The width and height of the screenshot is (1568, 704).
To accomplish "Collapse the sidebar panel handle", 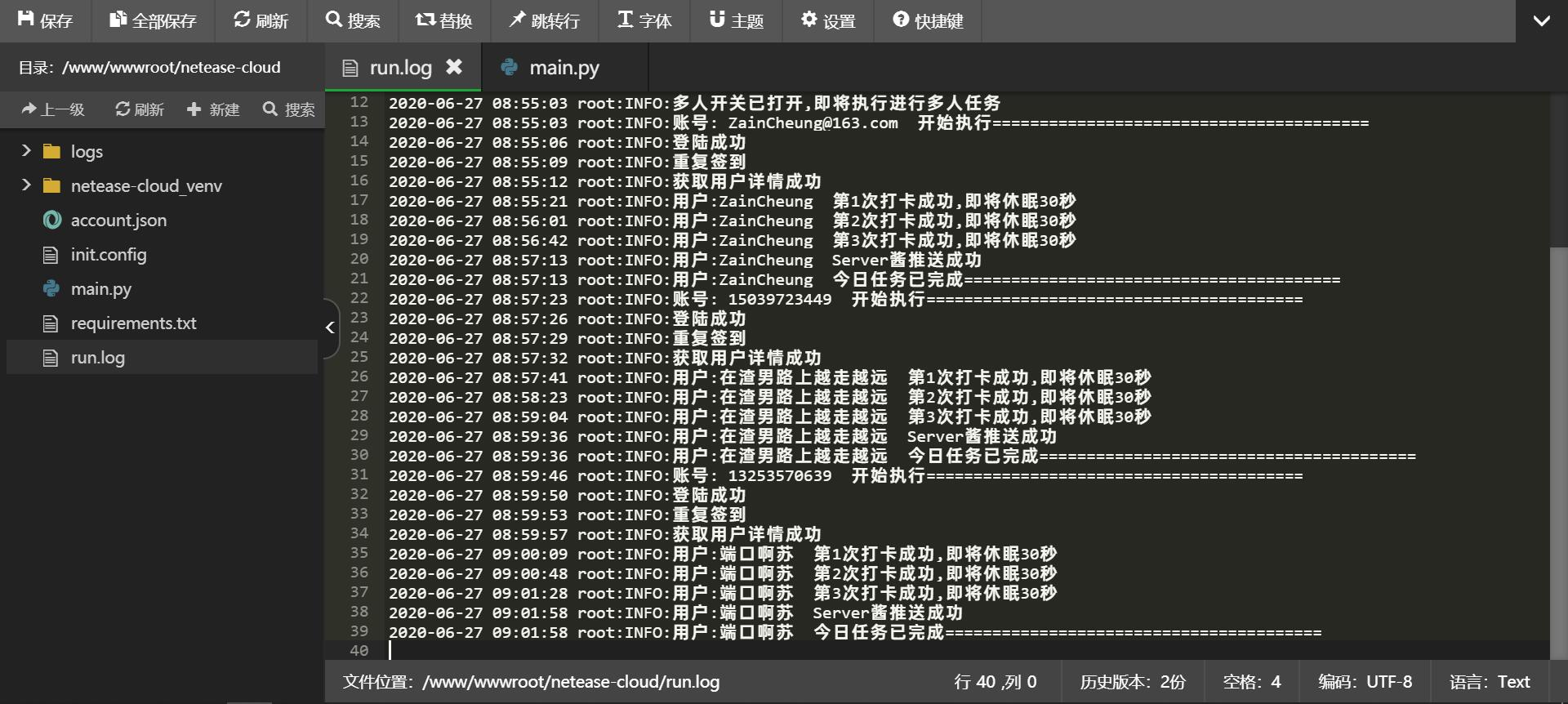I will 330,327.
